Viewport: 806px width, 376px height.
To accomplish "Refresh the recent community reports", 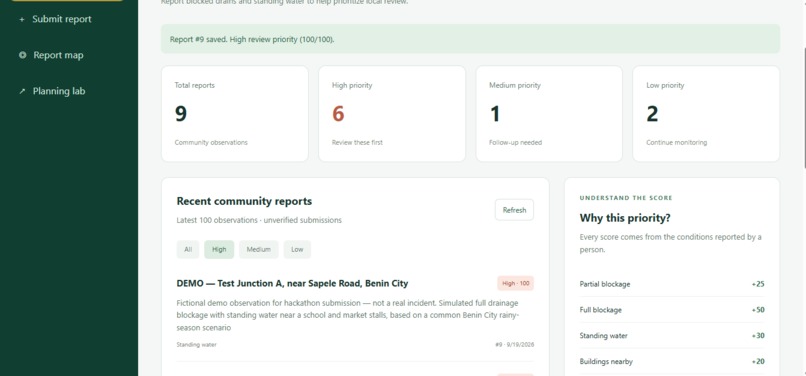I will point(514,210).
